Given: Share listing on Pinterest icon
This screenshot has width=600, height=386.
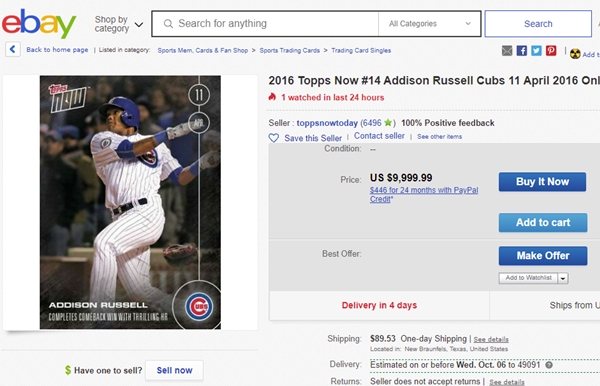Looking at the screenshot, I should coord(551,50).
